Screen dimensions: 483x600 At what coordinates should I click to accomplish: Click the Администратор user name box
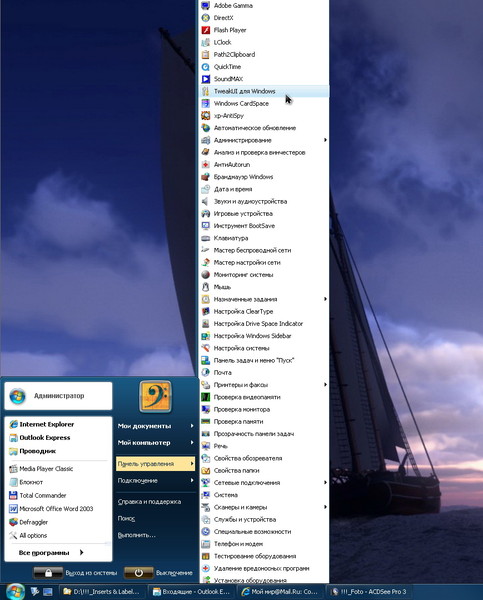pos(58,396)
